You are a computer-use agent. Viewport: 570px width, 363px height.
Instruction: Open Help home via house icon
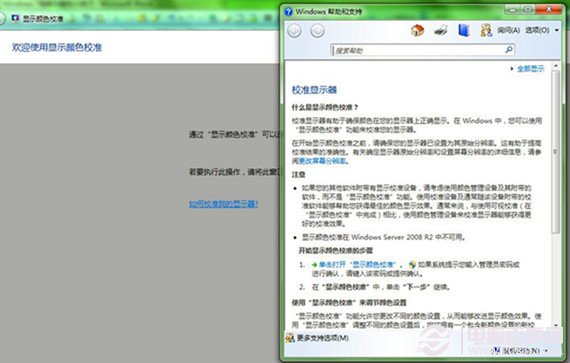coord(417,30)
